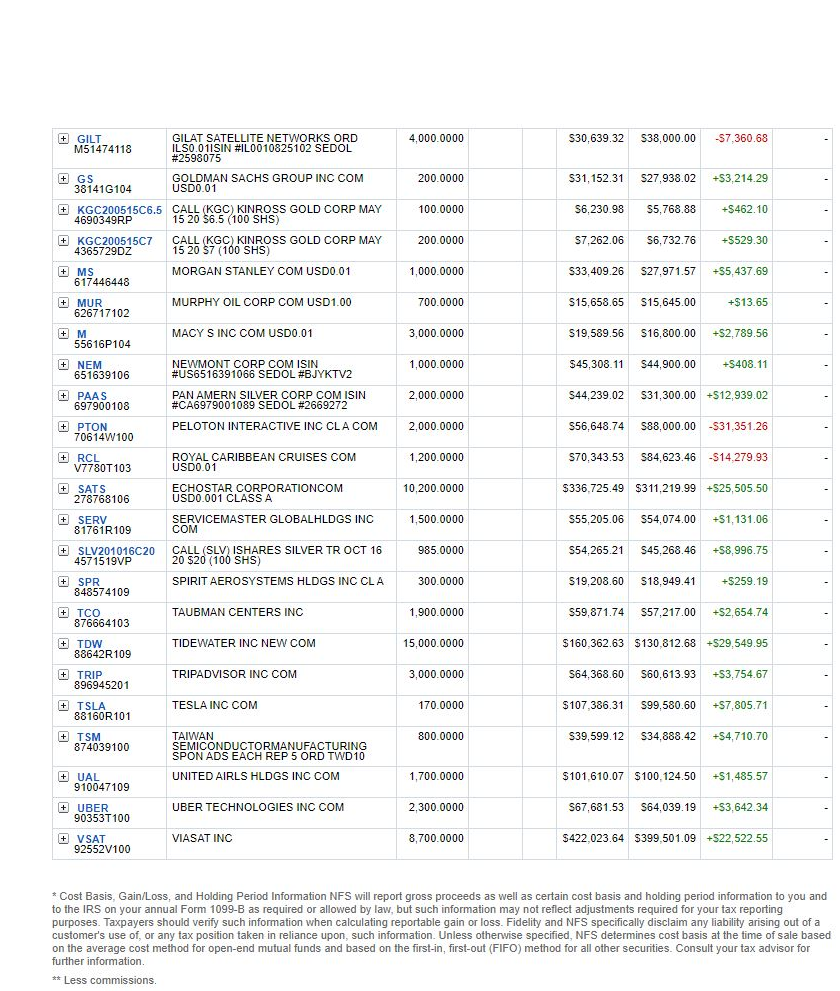
Task: Expand the SERV position row
Action: (63, 519)
